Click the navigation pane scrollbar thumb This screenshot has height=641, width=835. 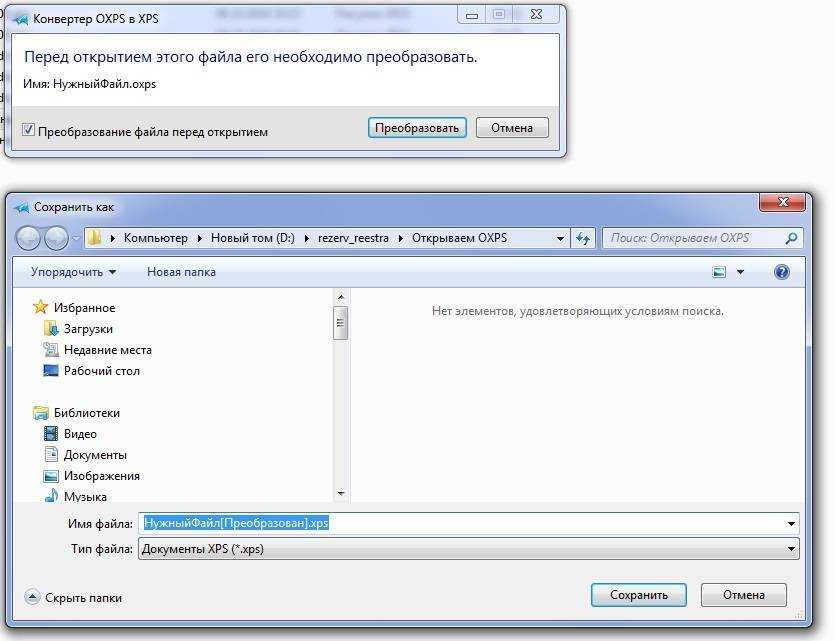point(341,323)
